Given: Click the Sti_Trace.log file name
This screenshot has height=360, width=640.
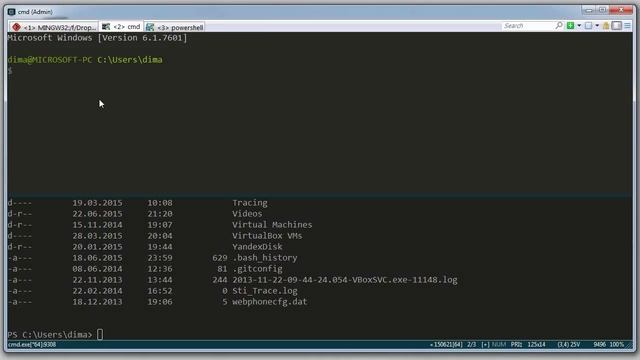Looking at the screenshot, I should [265, 291].
